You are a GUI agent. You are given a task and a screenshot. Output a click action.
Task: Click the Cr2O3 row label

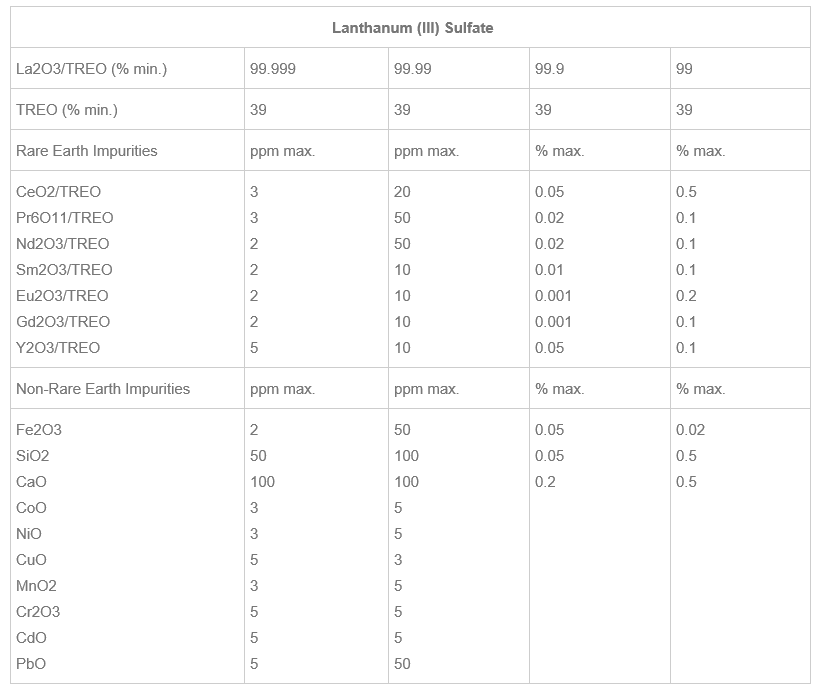38,612
